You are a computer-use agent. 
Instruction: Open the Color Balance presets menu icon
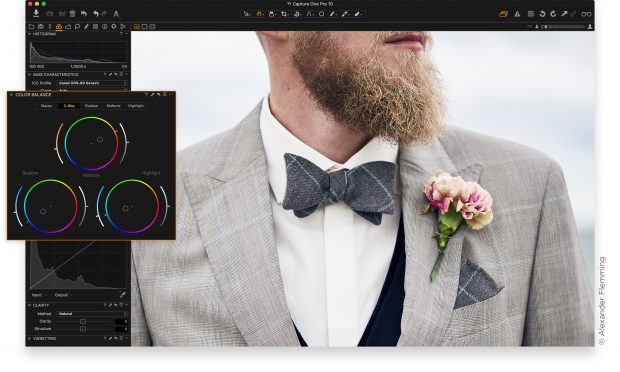click(x=165, y=95)
